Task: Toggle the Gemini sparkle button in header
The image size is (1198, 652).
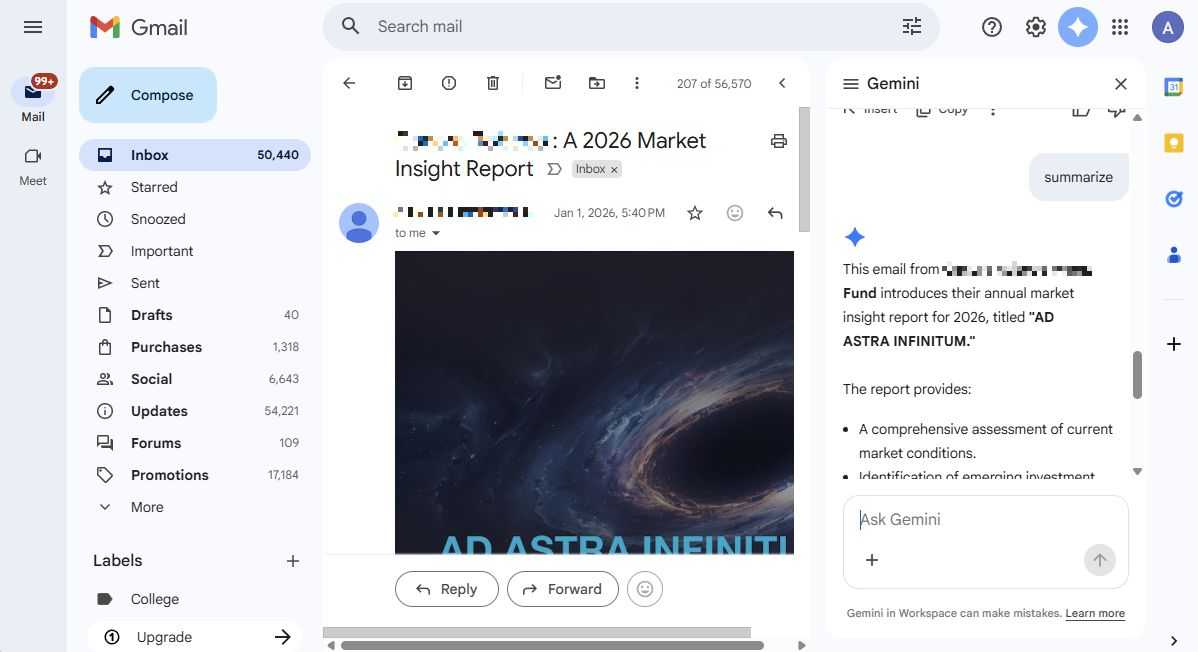Action: (1078, 28)
